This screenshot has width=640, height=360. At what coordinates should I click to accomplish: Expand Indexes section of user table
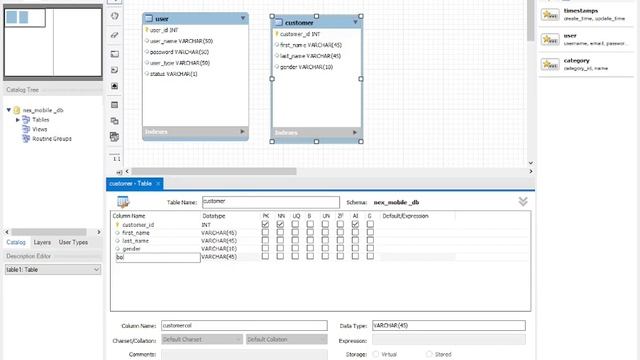pos(242,131)
